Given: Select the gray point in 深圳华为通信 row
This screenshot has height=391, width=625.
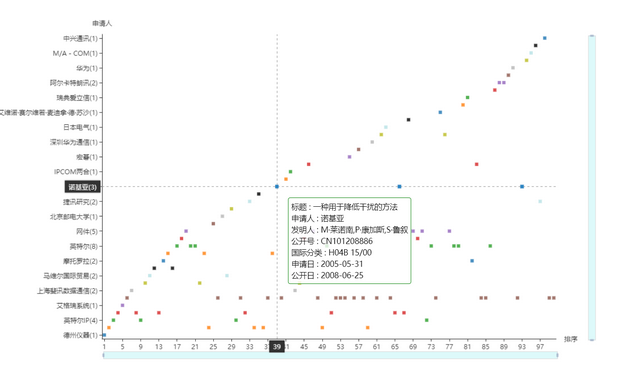Looking at the screenshot, I should coord(372,142).
